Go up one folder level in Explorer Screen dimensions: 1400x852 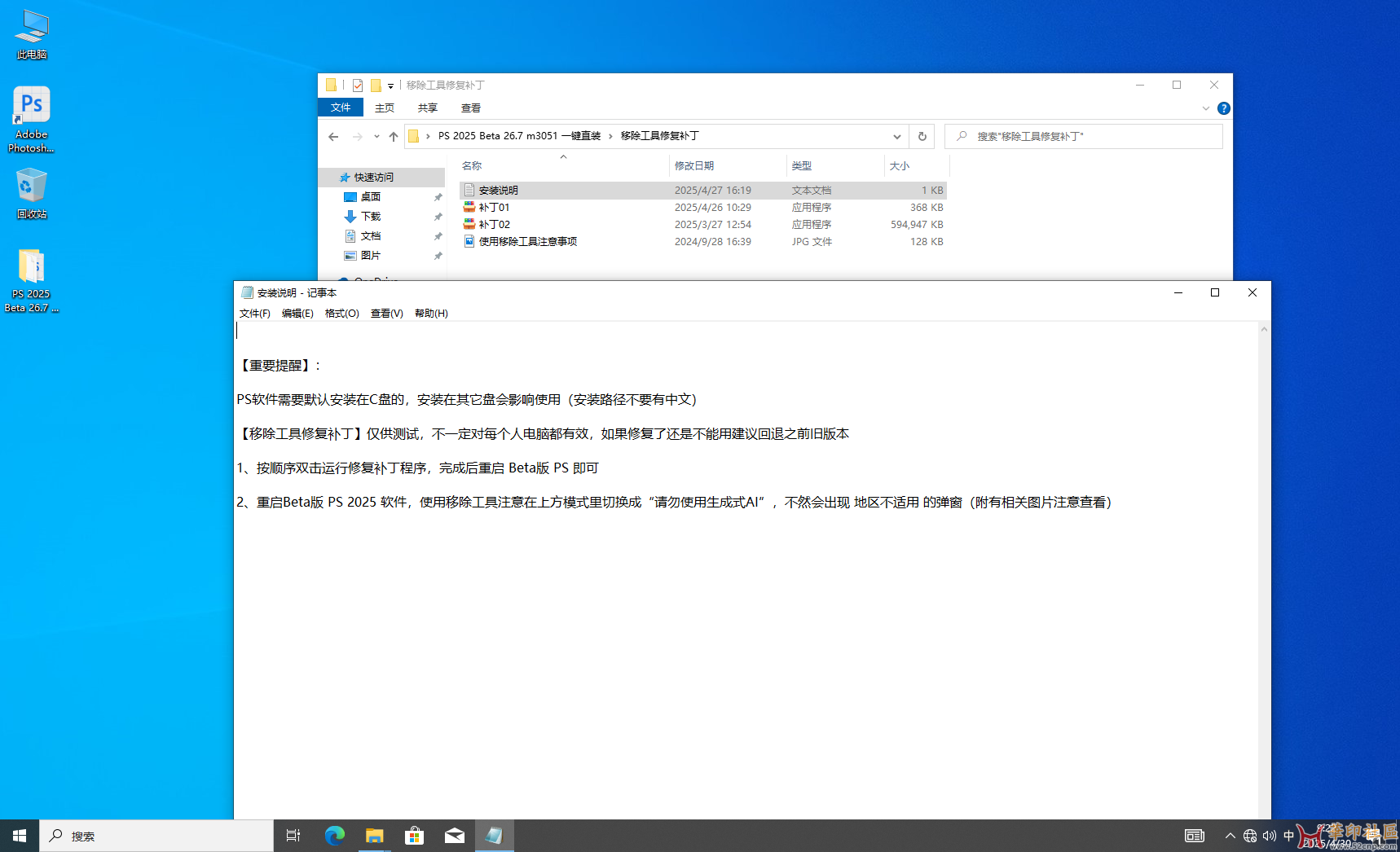click(x=394, y=137)
